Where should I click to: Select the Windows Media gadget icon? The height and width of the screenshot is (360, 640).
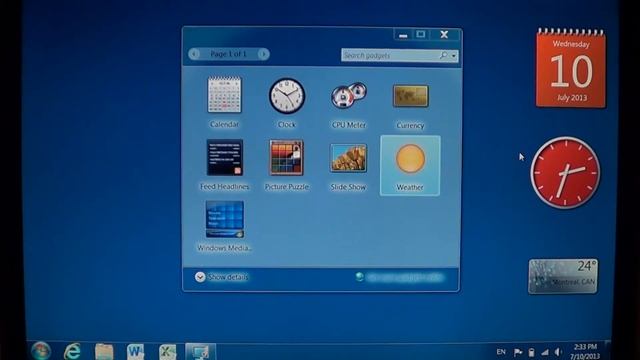coord(224,219)
